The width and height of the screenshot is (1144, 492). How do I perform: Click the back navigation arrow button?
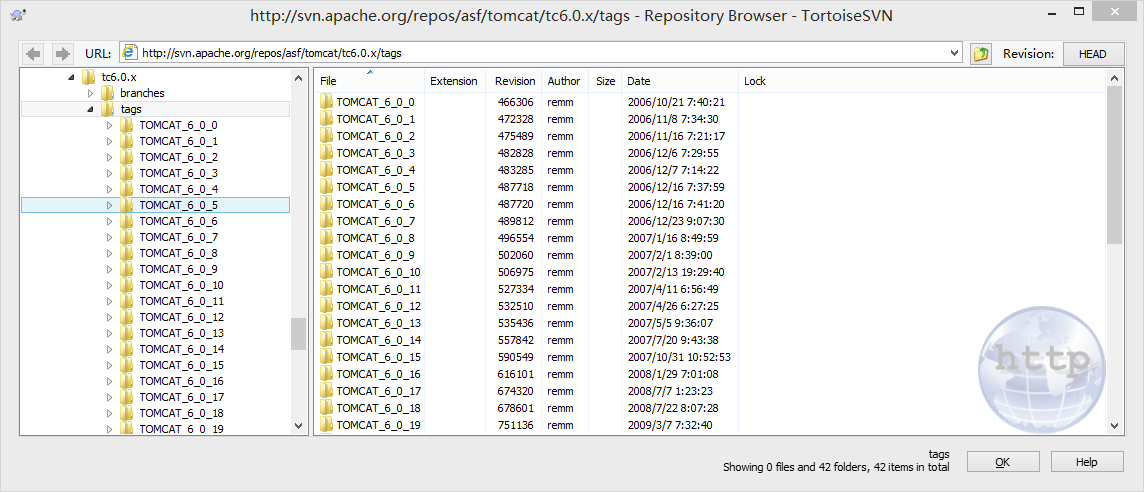pyautogui.click(x=34, y=53)
